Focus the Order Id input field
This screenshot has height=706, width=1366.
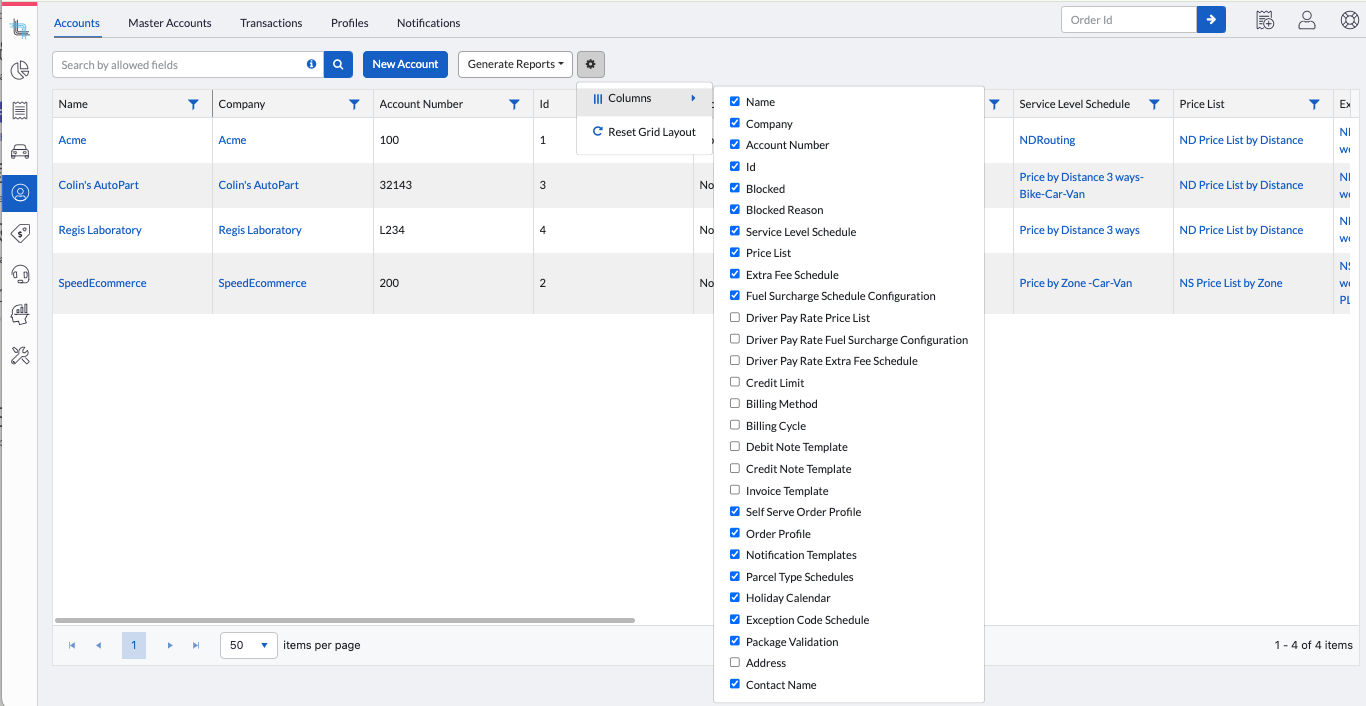(x=1129, y=19)
